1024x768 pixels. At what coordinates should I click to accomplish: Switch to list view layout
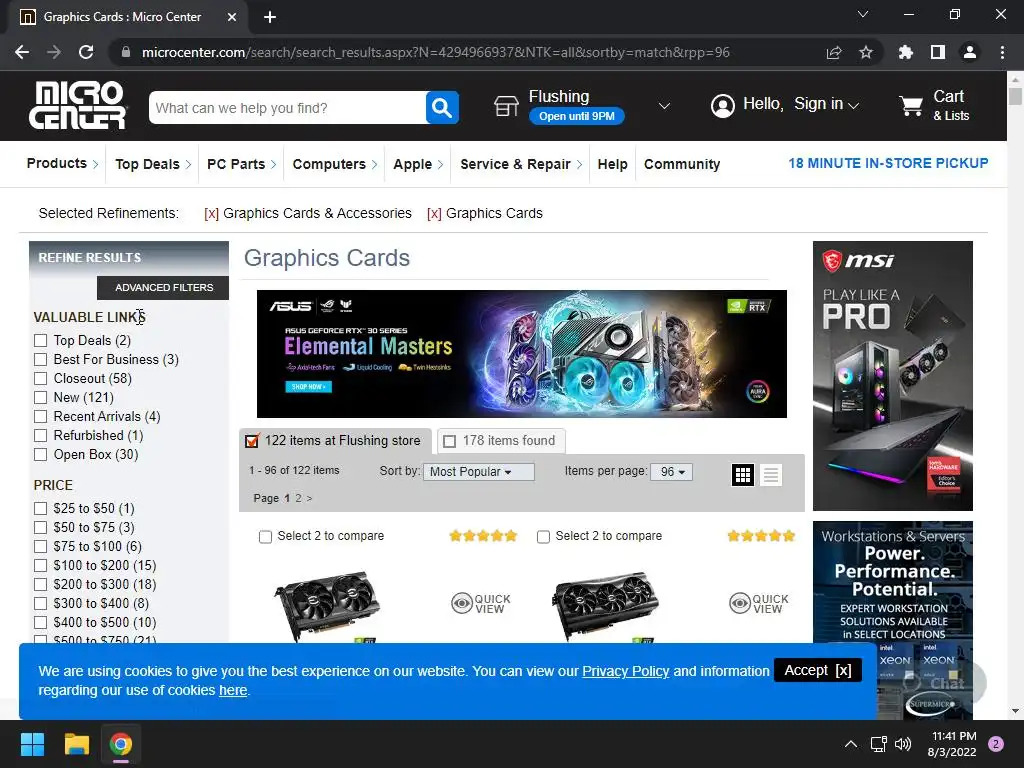[x=771, y=475]
